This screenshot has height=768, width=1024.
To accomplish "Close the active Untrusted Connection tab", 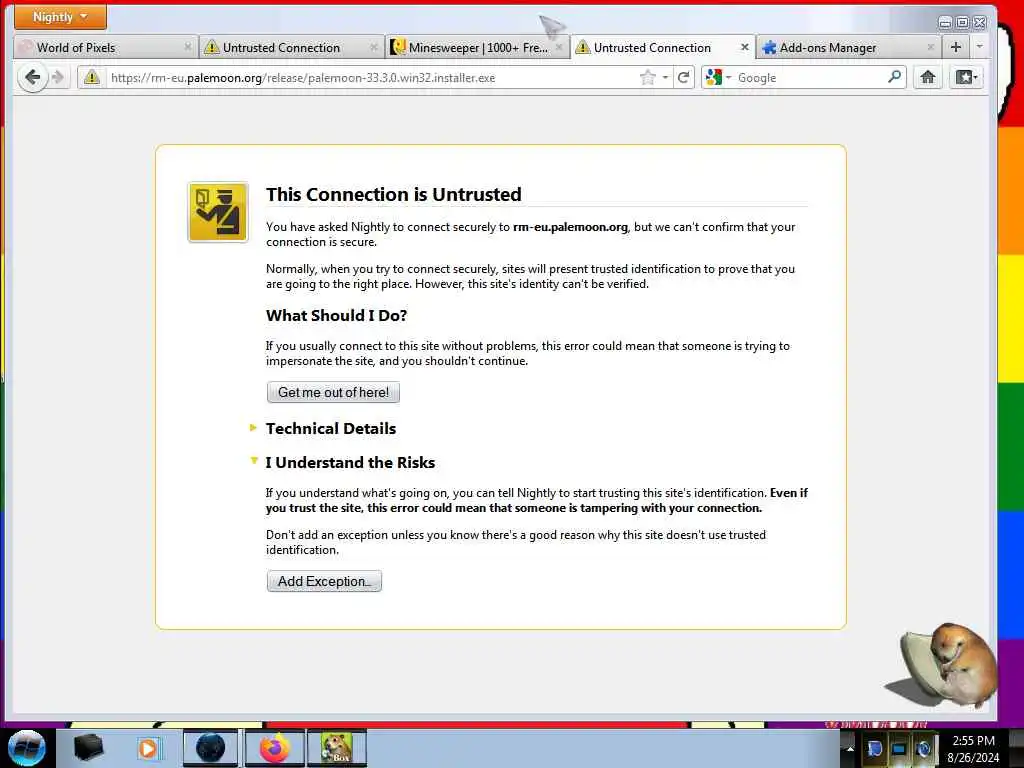I will (x=744, y=47).
